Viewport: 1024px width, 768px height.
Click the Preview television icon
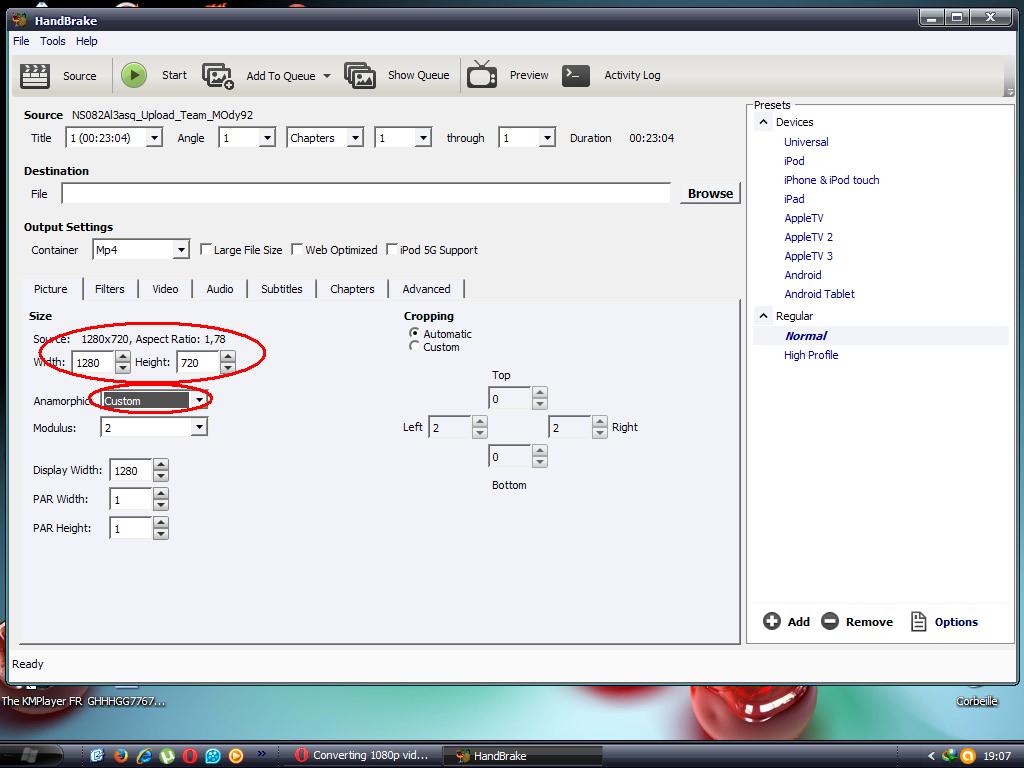482,74
